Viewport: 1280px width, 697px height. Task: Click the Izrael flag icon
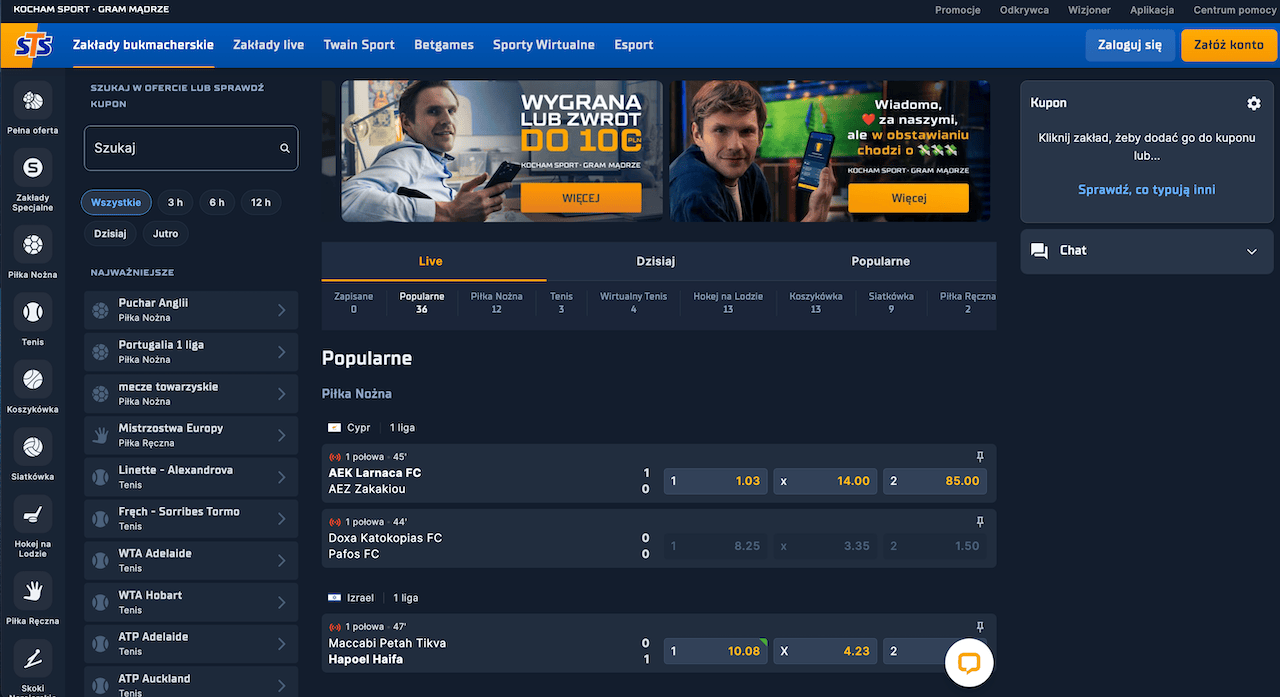335,598
